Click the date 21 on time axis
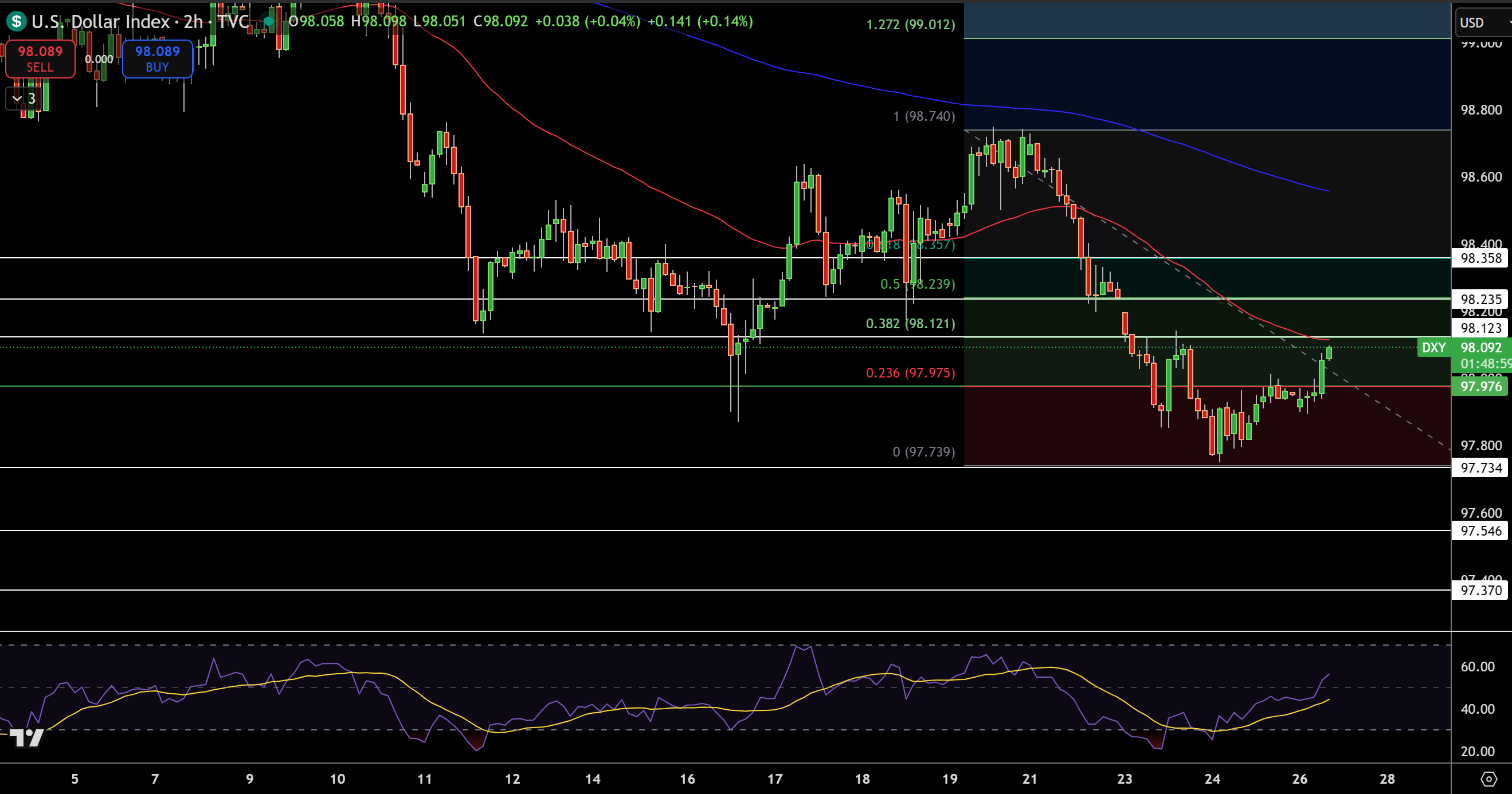Viewport: 1512px width, 794px height. click(x=1029, y=779)
